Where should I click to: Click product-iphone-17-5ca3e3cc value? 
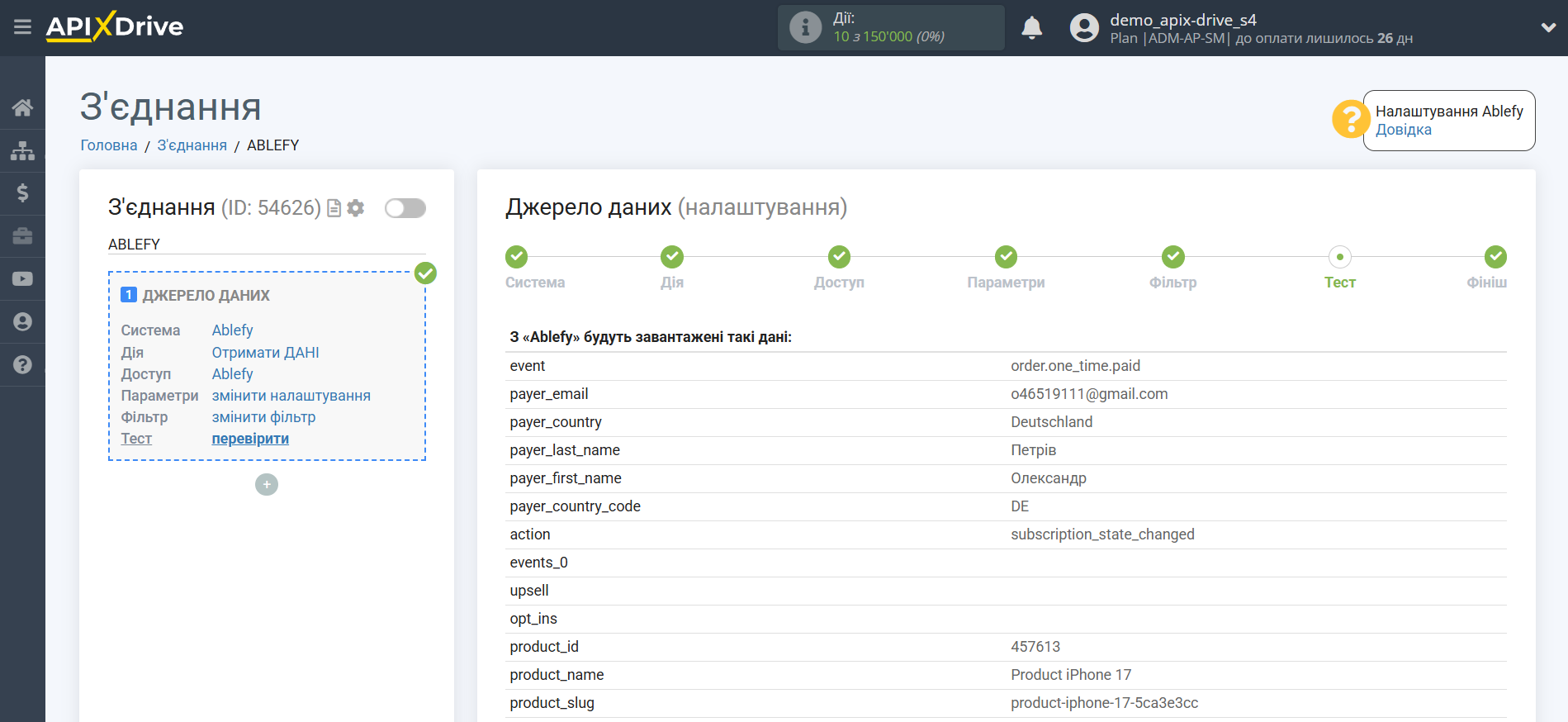1104,703
